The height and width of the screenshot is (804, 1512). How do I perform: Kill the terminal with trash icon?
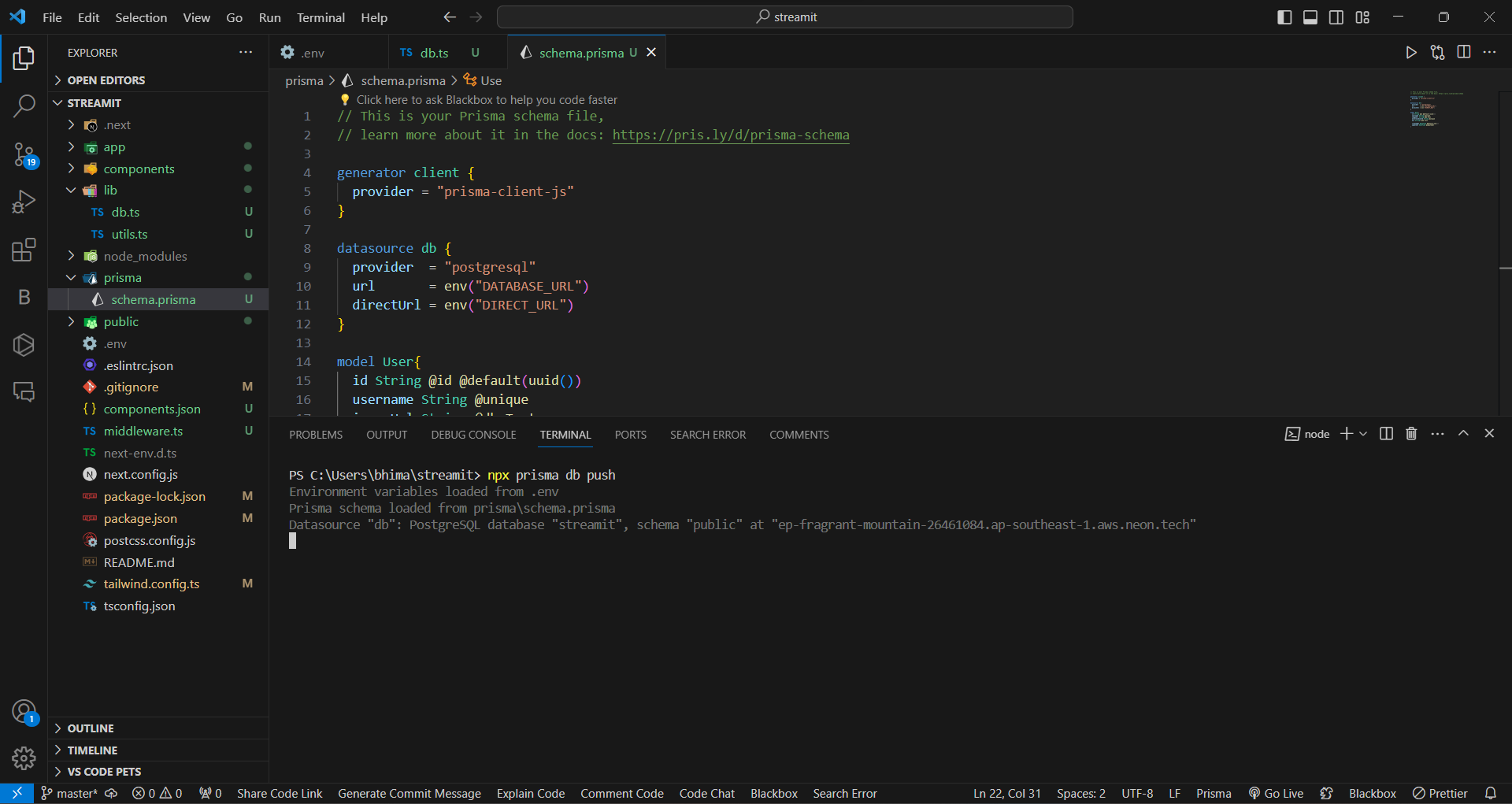tap(1411, 434)
